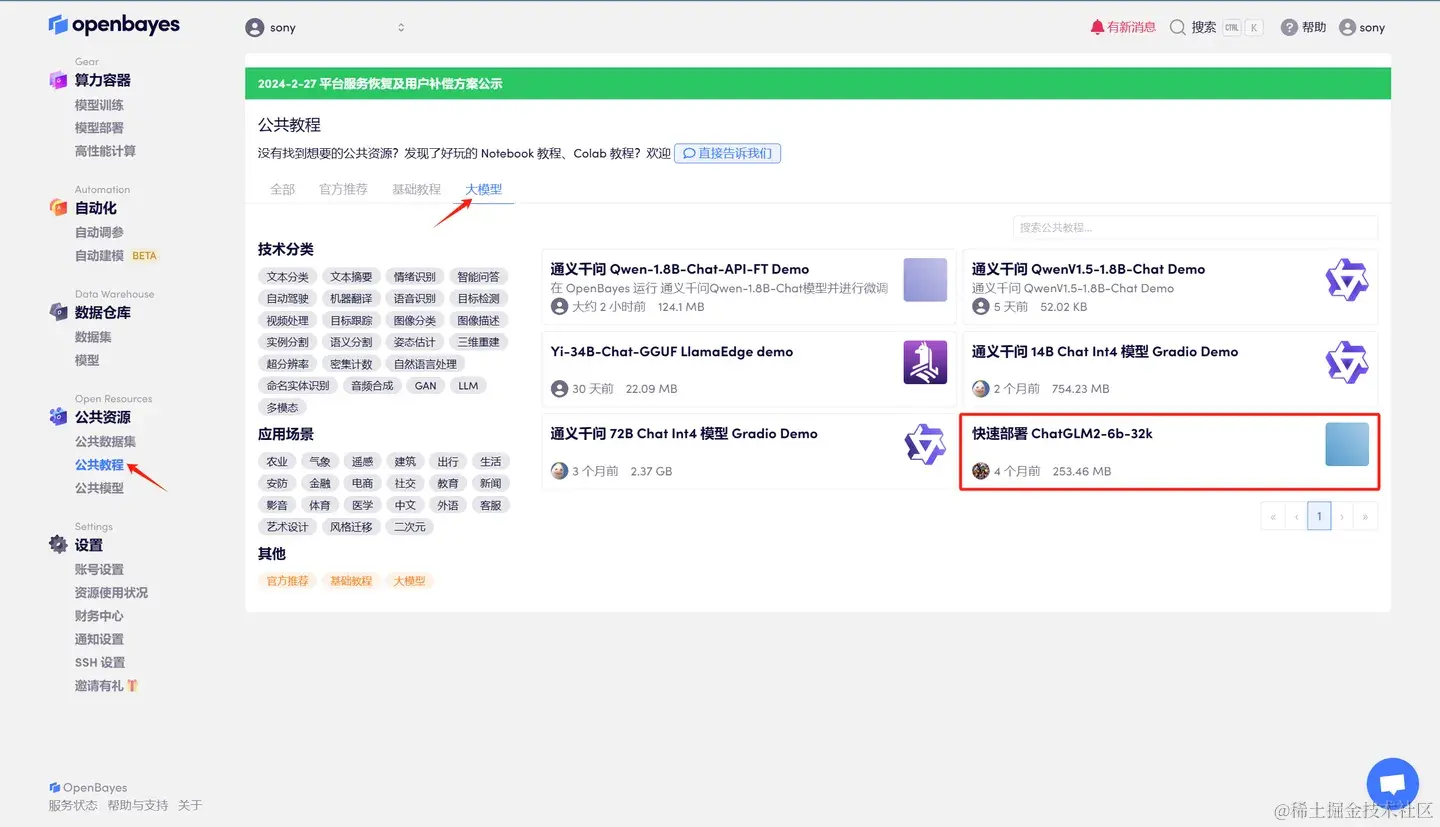This screenshot has height=827, width=1440.
Task: Click the gift icon beside 邀请有礼
Action: click(x=132, y=685)
